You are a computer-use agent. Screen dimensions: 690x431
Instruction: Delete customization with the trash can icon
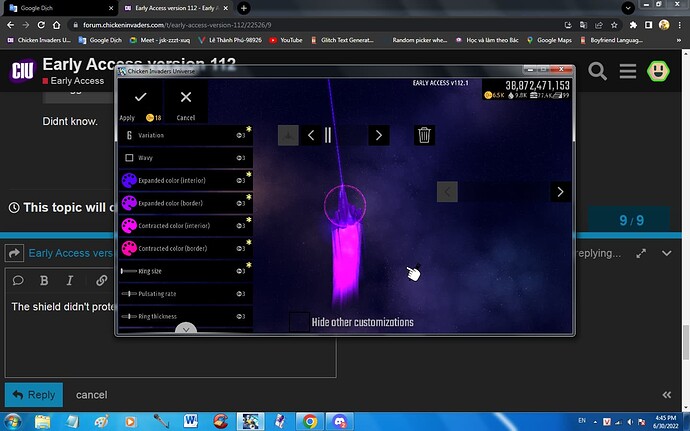point(424,135)
